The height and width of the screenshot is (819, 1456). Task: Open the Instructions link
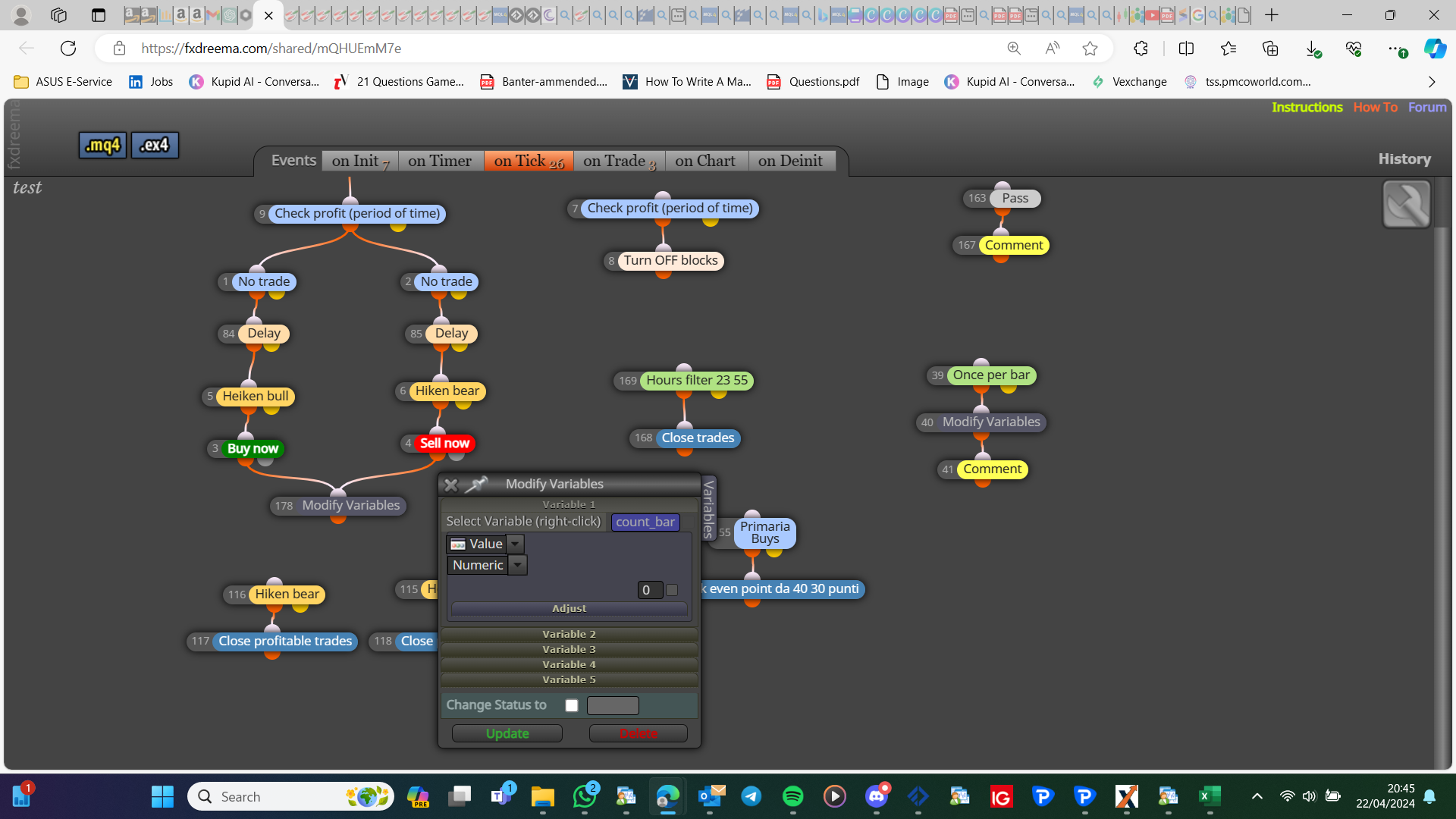point(1307,108)
